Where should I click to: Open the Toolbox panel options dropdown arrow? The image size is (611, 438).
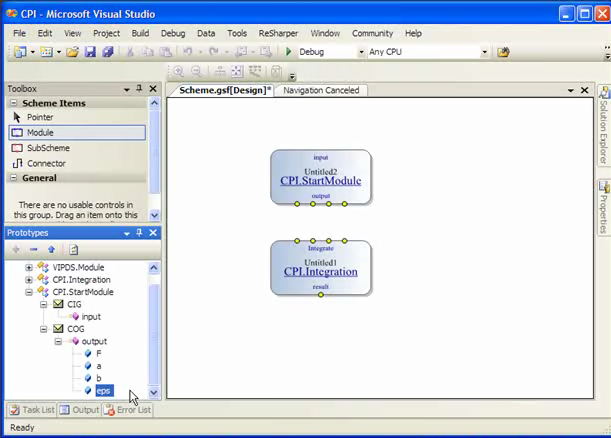point(127,89)
